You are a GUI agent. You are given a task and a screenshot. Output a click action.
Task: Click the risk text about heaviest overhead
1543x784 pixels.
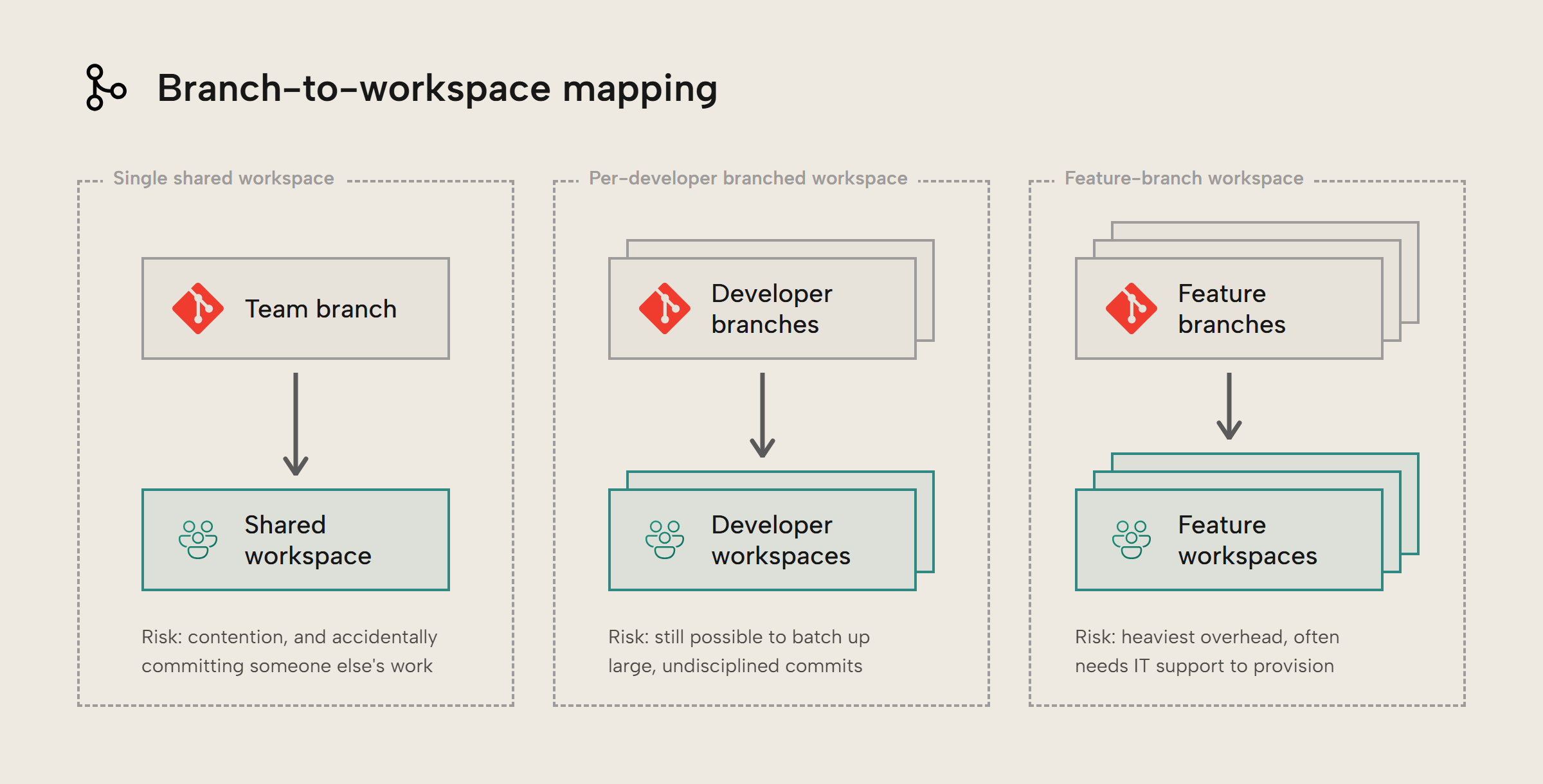pyautogui.click(x=1207, y=651)
